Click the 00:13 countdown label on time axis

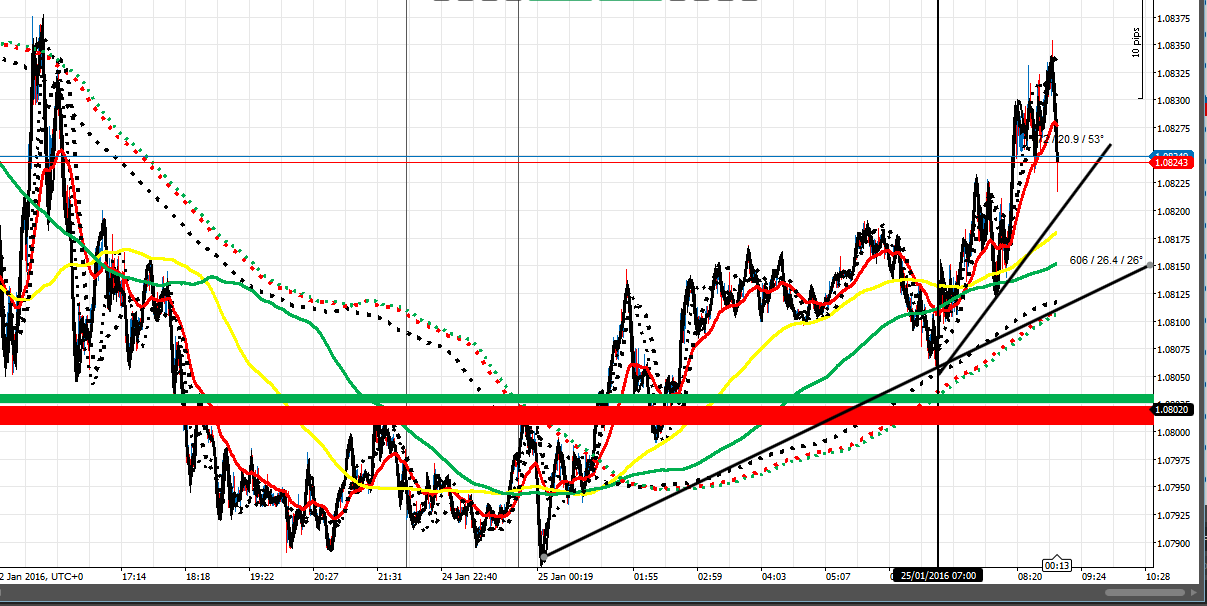[x=1057, y=565]
